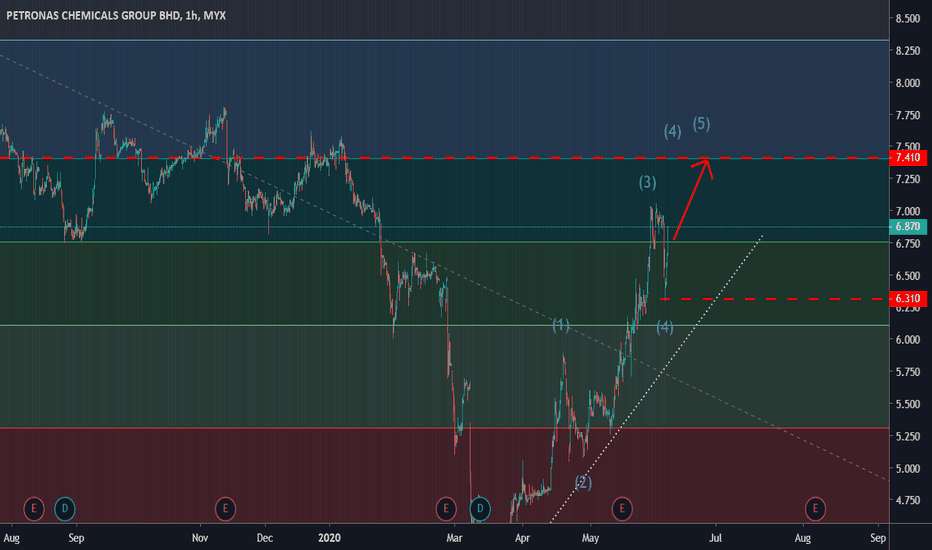Viewport: 932px width, 550px height.
Task: Select the wave label (3)
Action: coord(647,183)
